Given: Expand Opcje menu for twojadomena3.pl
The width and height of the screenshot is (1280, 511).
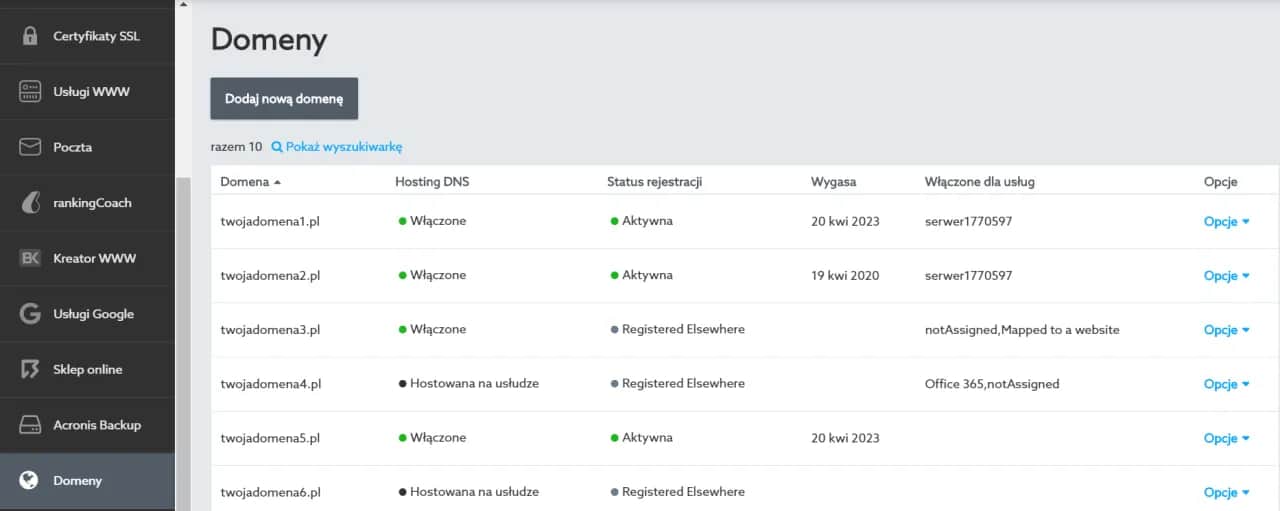Looking at the screenshot, I should click(x=1226, y=330).
